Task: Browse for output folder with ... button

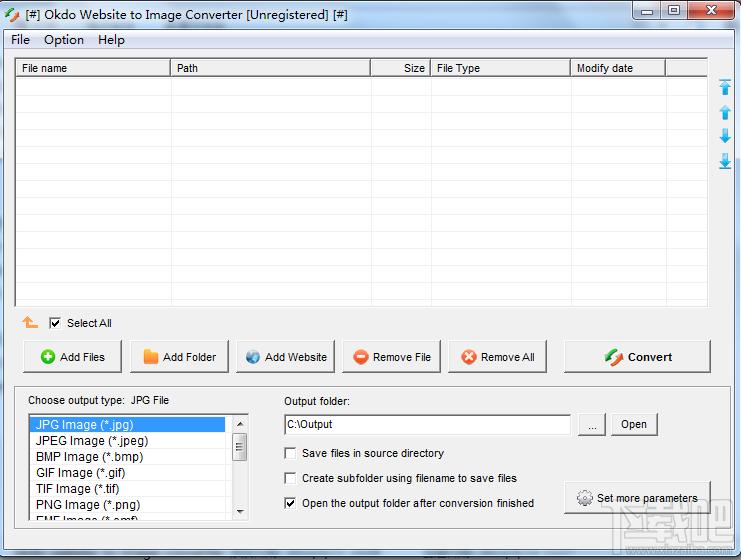Action: [592, 424]
